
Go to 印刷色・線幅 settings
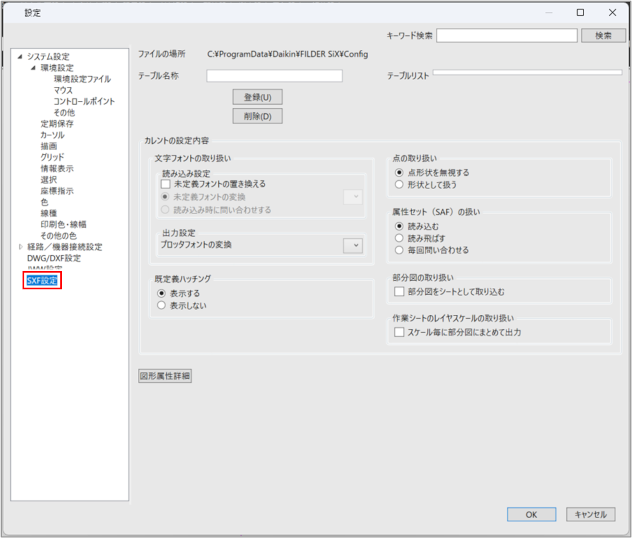coord(63,224)
